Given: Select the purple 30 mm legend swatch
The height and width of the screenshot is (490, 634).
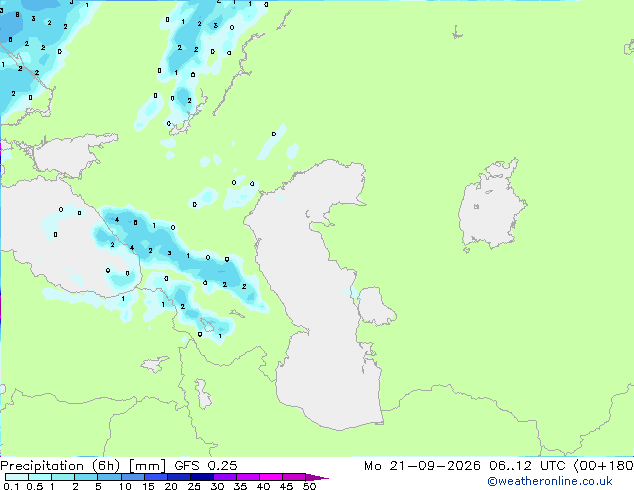Looking at the screenshot, I should (x=225, y=477).
